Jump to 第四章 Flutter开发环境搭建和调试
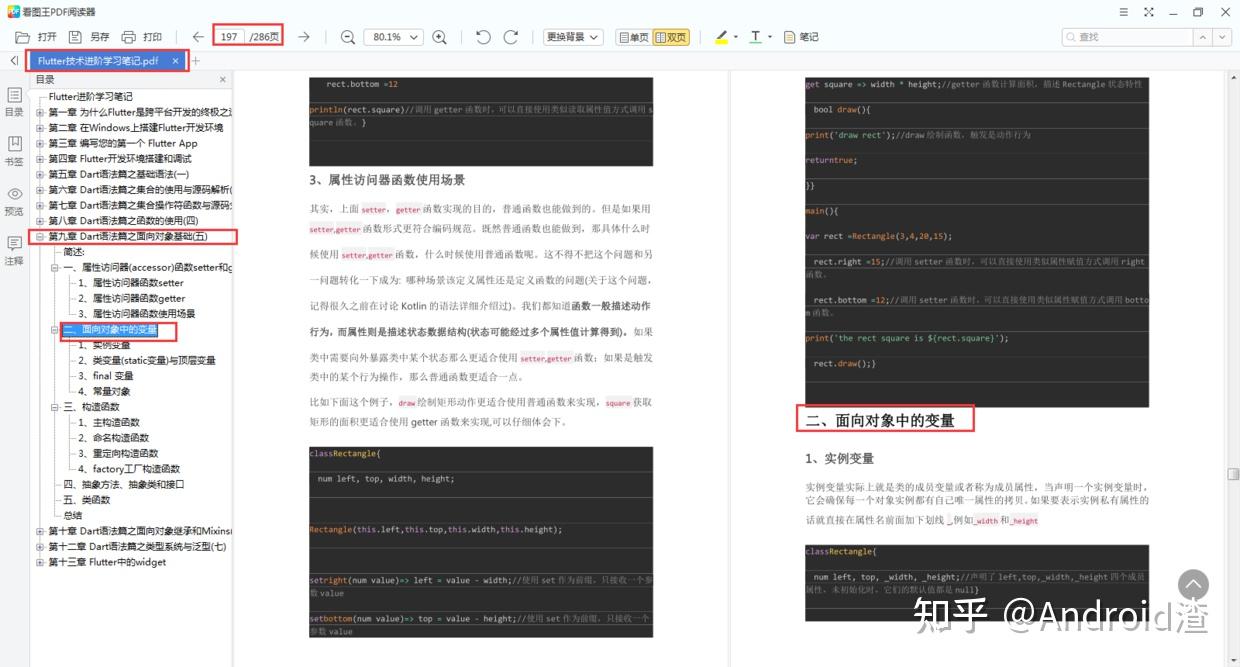 (x=119, y=159)
